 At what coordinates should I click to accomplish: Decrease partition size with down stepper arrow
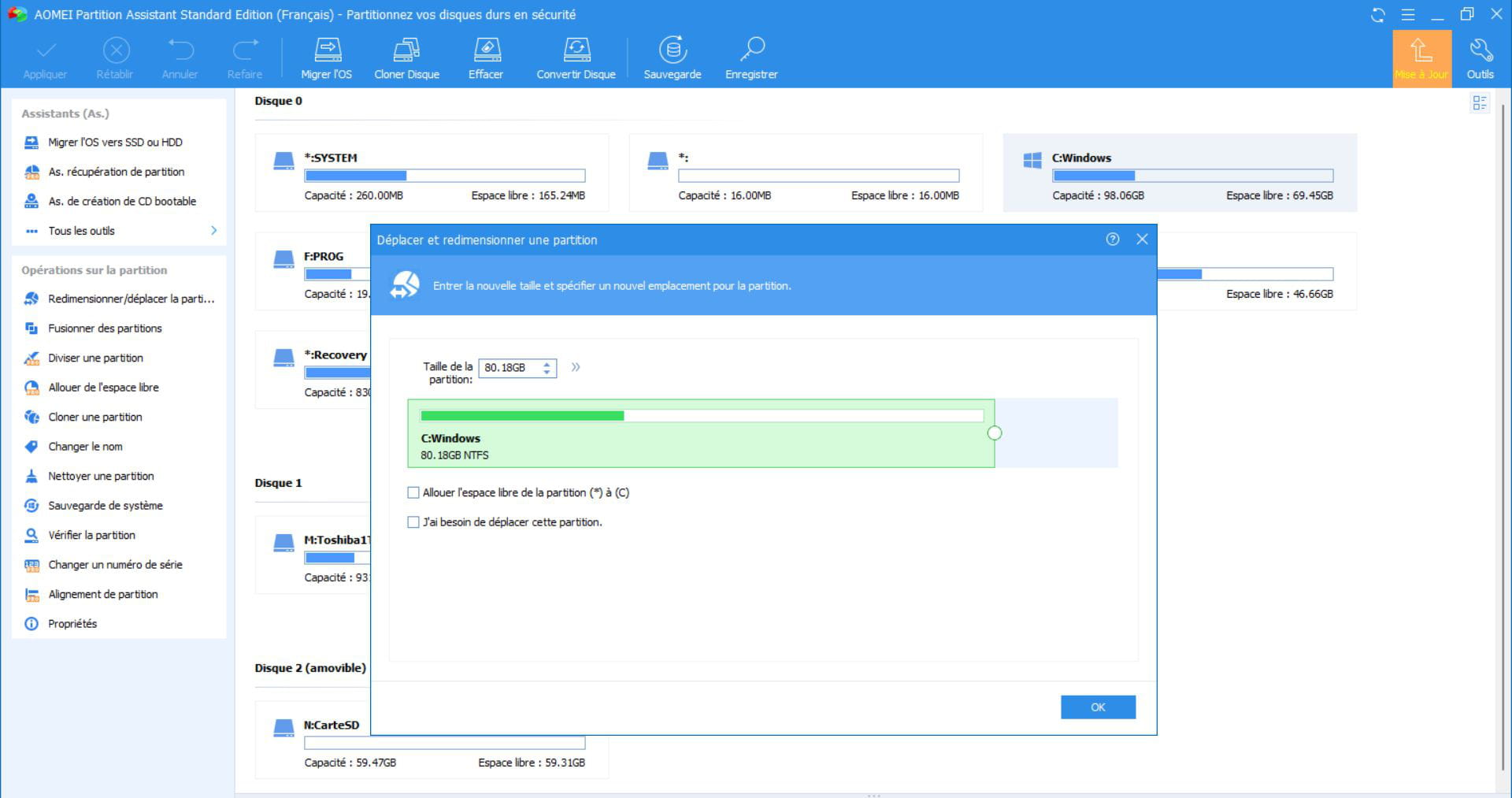547,372
